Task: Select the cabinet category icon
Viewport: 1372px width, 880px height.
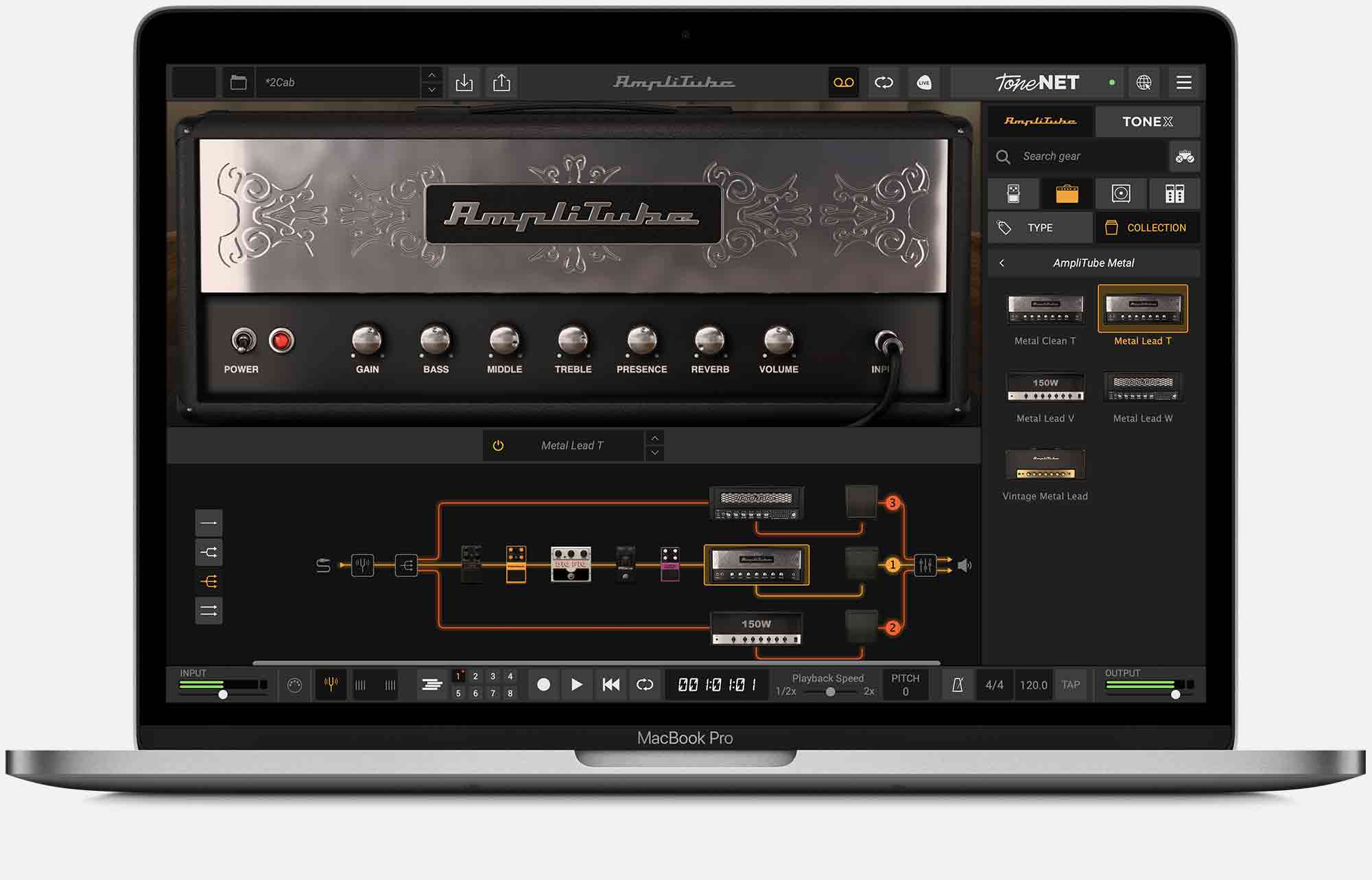Action: tap(1121, 194)
